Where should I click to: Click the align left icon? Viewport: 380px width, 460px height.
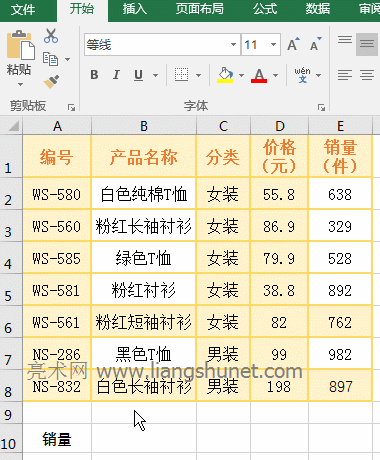pos(345,75)
